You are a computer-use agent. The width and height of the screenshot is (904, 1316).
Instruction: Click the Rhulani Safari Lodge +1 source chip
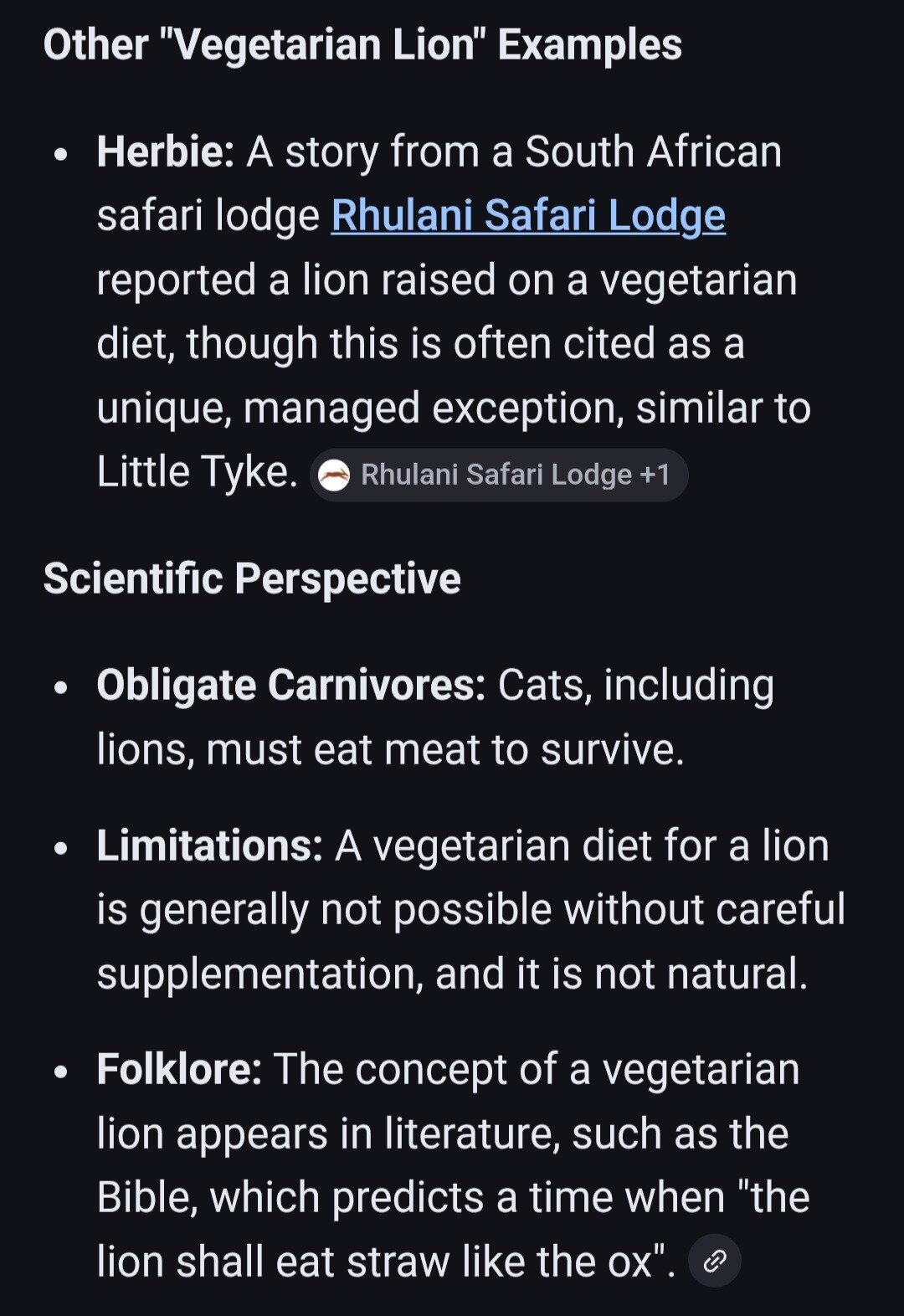click(x=499, y=475)
